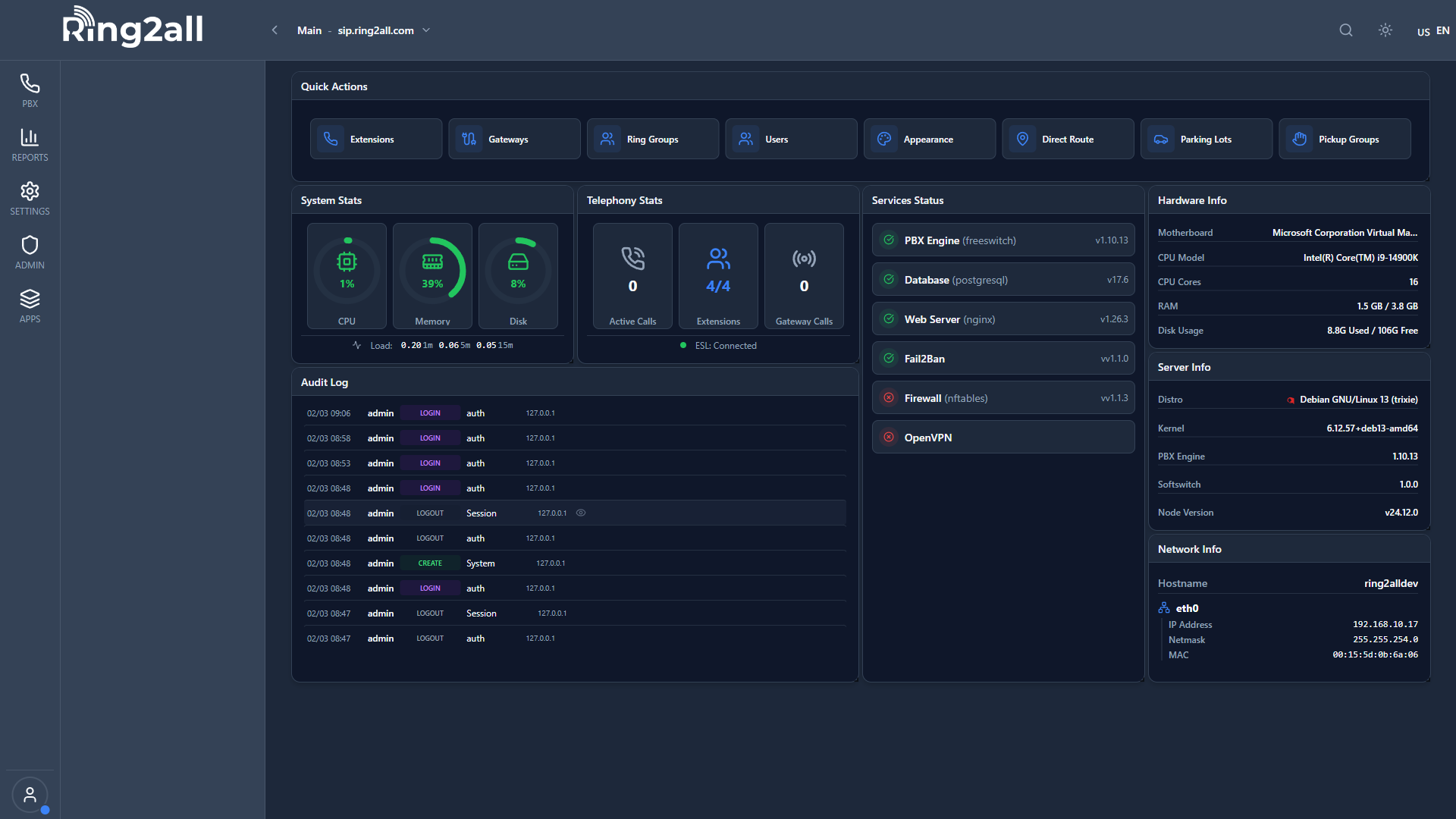Screen dimensions: 1456x819
Task: Open the Settings gear in the sidebar
Action: [x=30, y=198]
